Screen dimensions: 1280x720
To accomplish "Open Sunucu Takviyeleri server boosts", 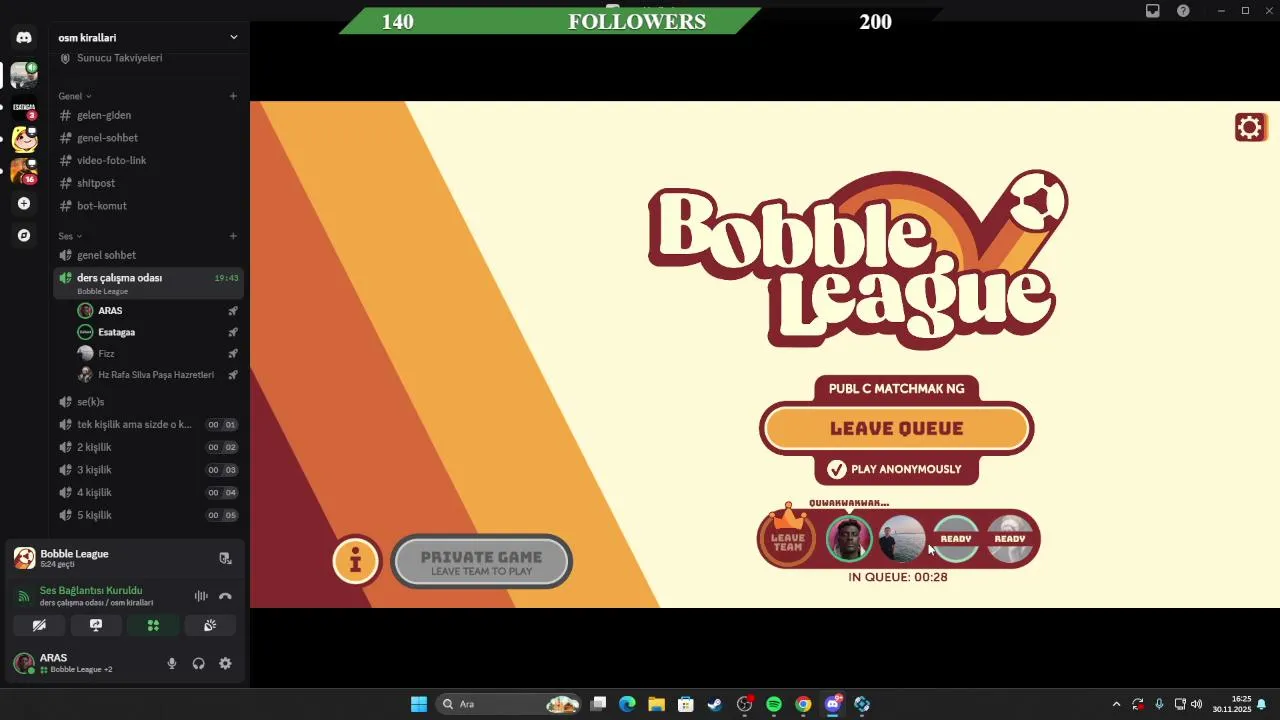I will pos(148,58).
